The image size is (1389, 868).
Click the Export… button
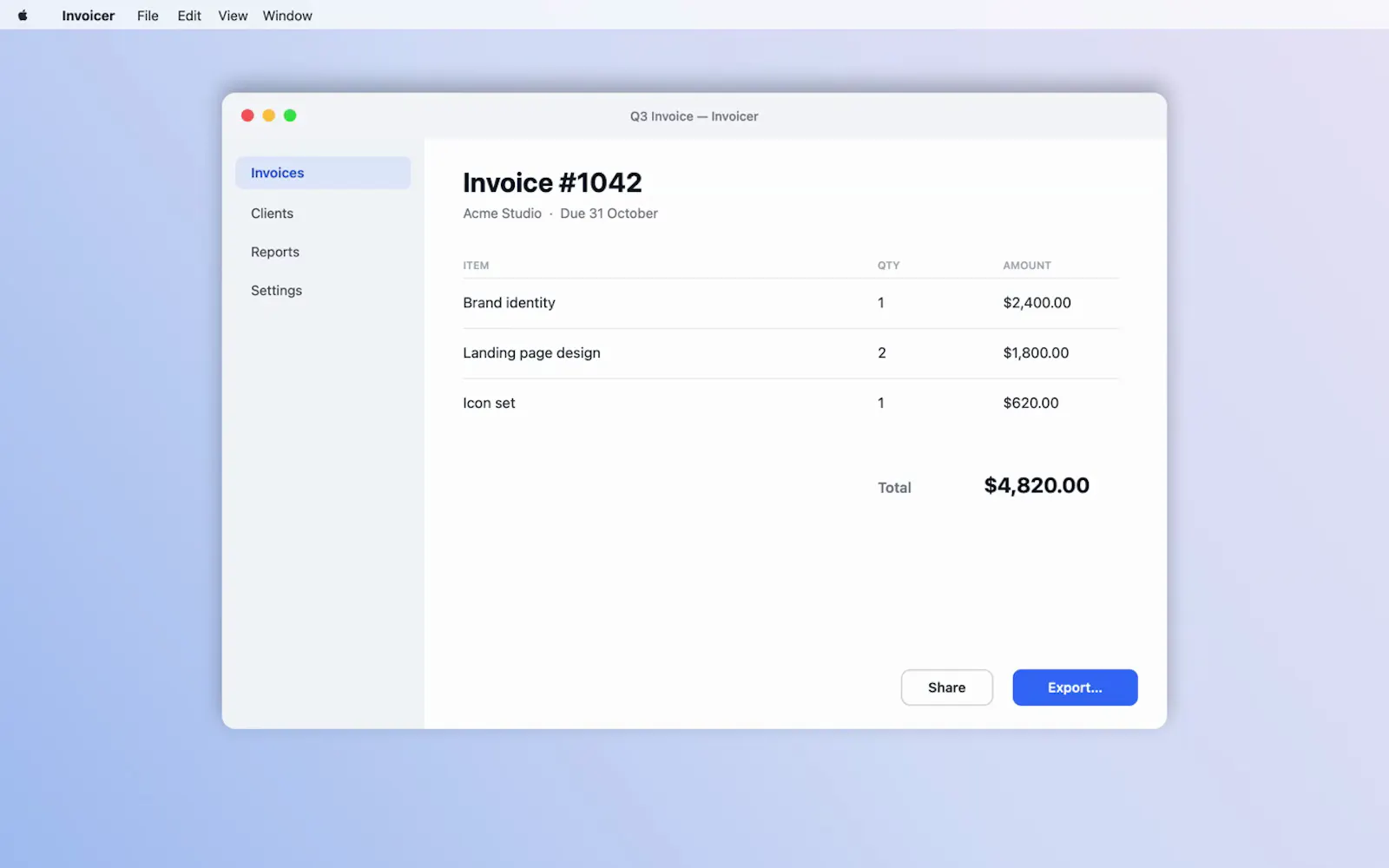1075,687
